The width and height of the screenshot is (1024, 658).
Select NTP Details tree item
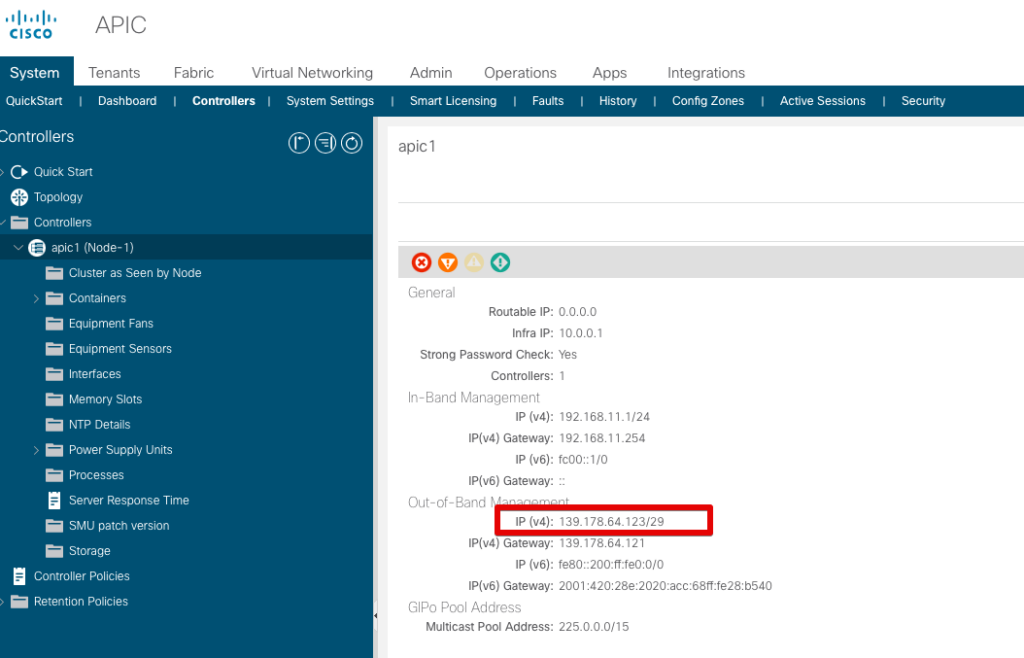(99, 425)
